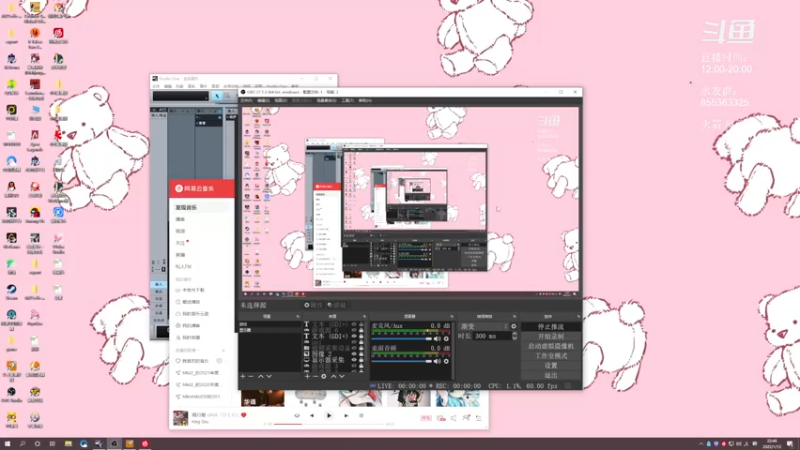Open 桌面音频 audio settings gear

pyautogui.click(x=446, y=361)
